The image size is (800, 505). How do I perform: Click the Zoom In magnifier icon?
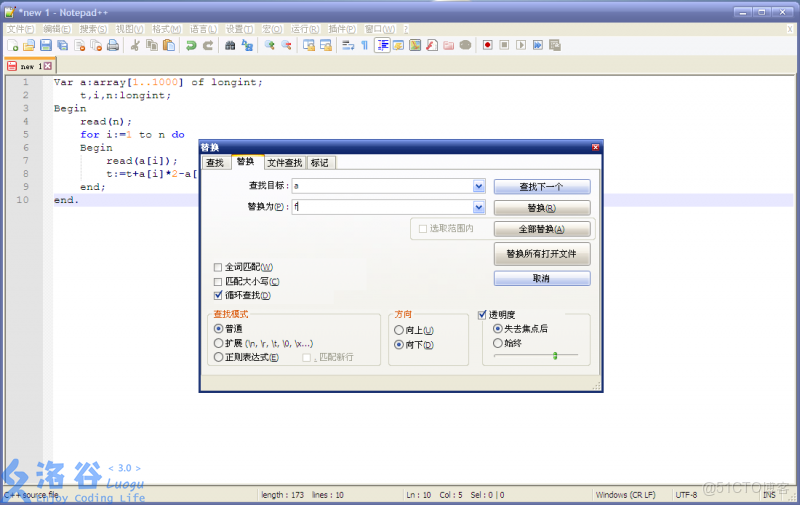pos(269,45)
